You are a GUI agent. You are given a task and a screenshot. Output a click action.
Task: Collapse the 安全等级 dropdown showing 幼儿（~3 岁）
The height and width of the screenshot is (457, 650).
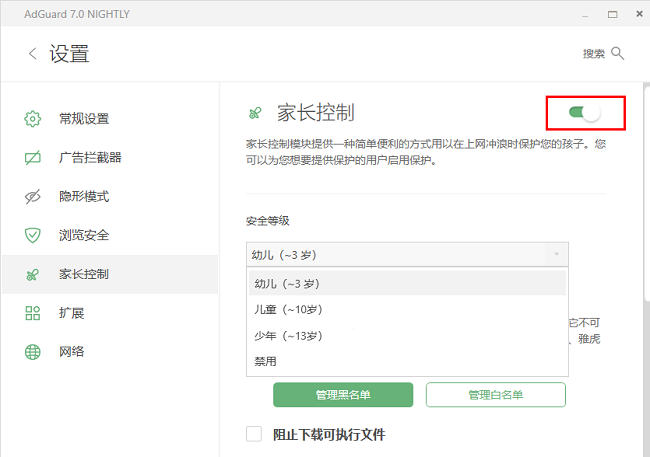click(x=407, y=255)
